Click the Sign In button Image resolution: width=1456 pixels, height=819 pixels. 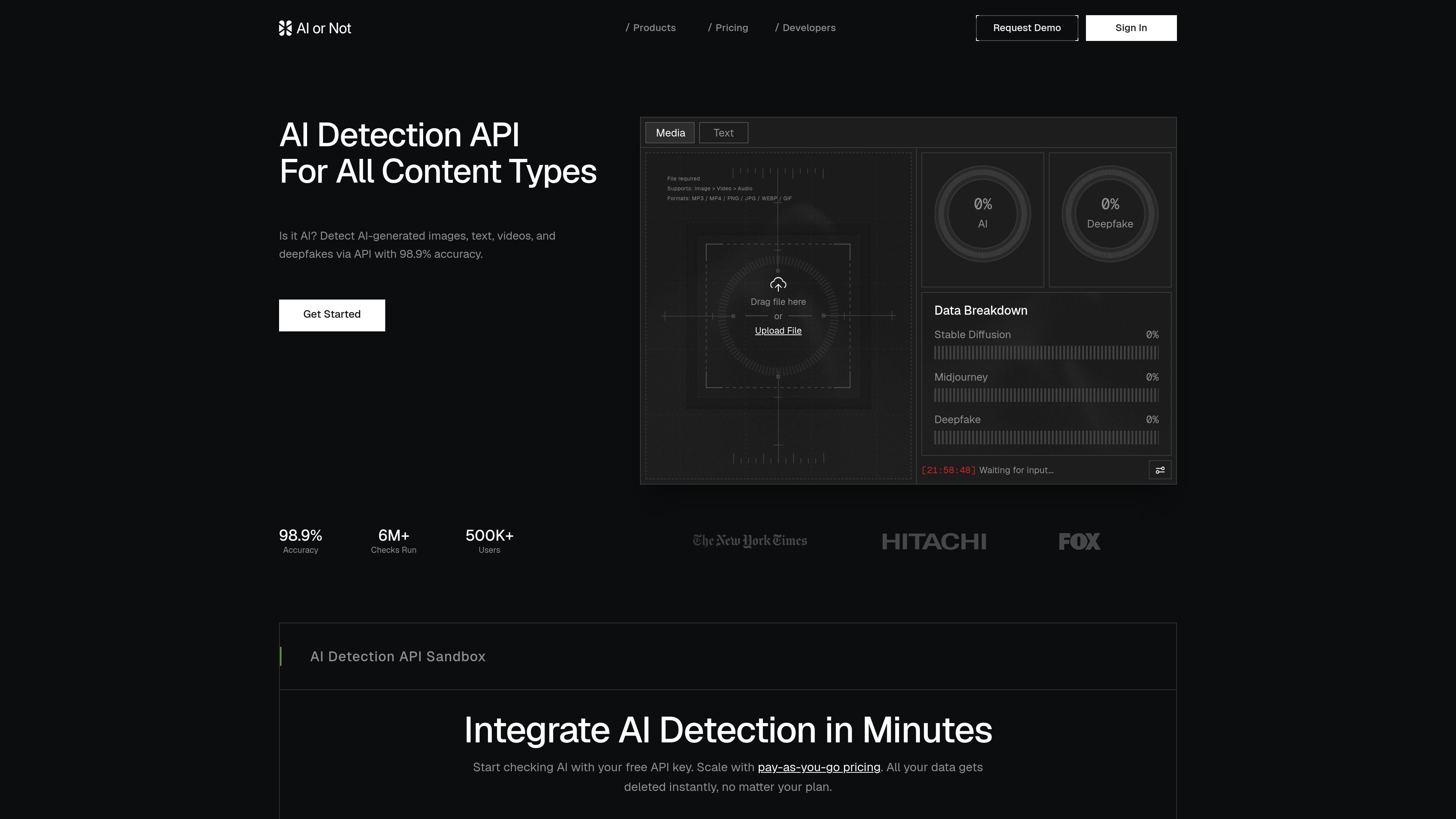pos(1131,28)
